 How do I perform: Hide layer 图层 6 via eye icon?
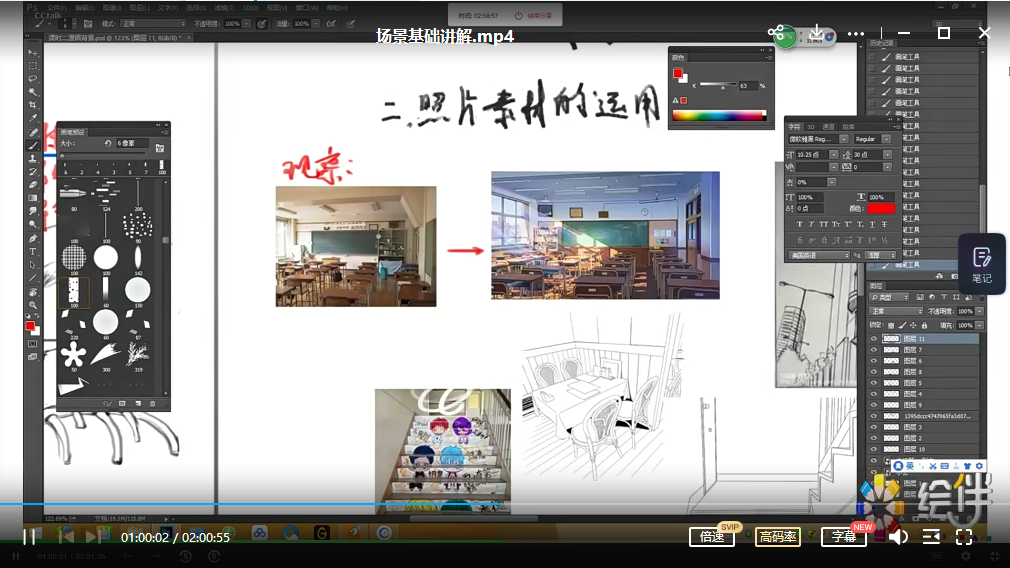[x=873, y=361]
